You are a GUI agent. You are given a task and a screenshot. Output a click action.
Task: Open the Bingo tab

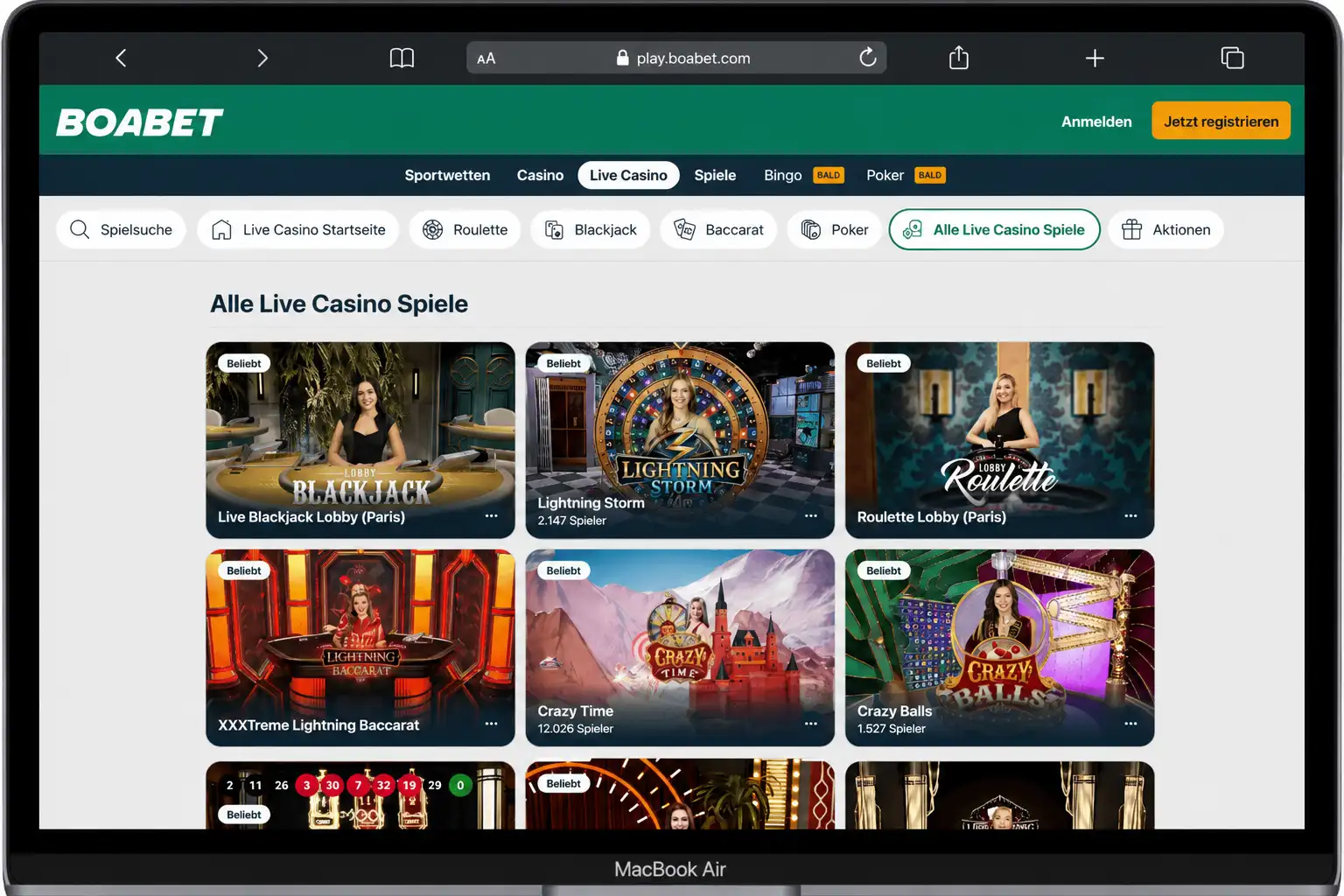[802, 175]
